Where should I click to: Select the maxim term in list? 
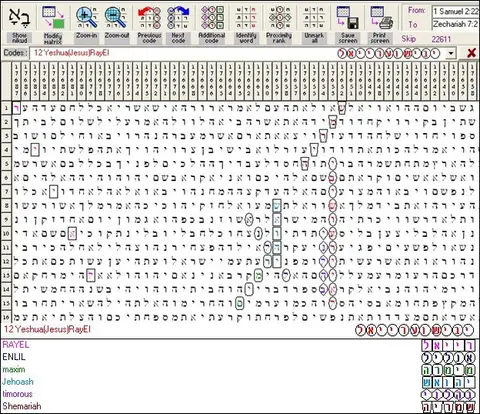coord(14,369)
